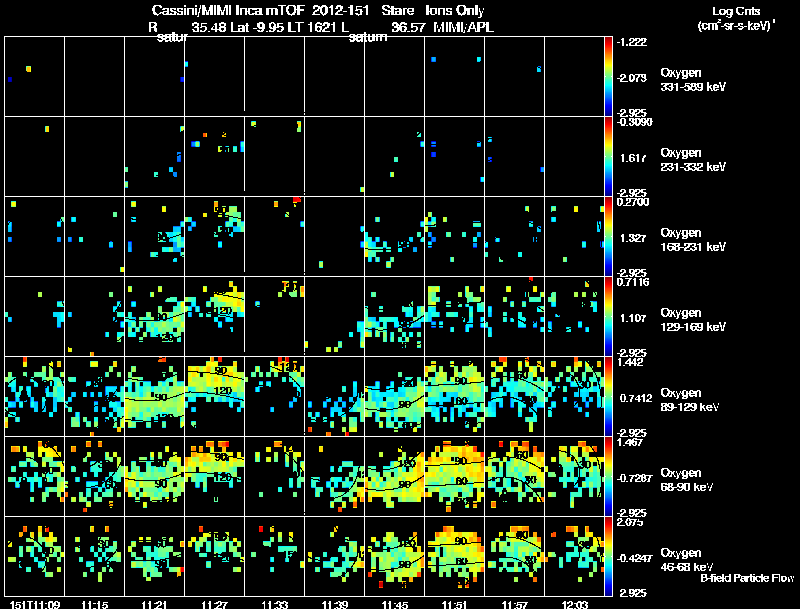The width and height of the screenshot is (800, 609).
Task: Click the Oxygen 231-332 keV color bar
Action: [x=608, y=157]
